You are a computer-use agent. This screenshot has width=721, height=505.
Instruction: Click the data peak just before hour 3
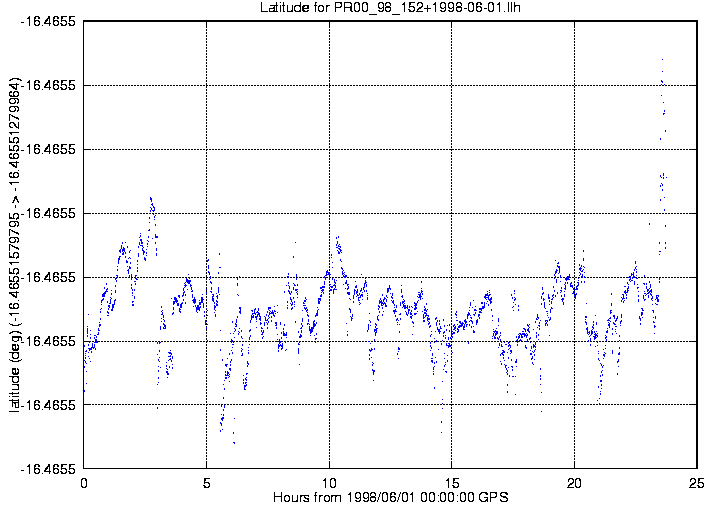click(151, 198)
